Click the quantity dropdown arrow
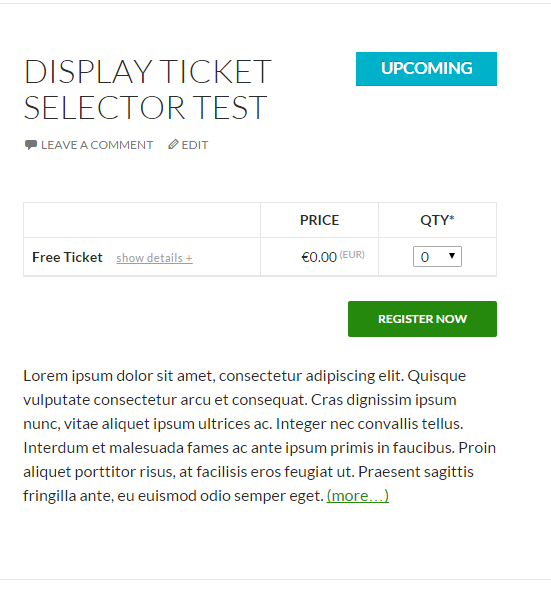The width and height of the screenshot is (551, 601). click(452, 256)
